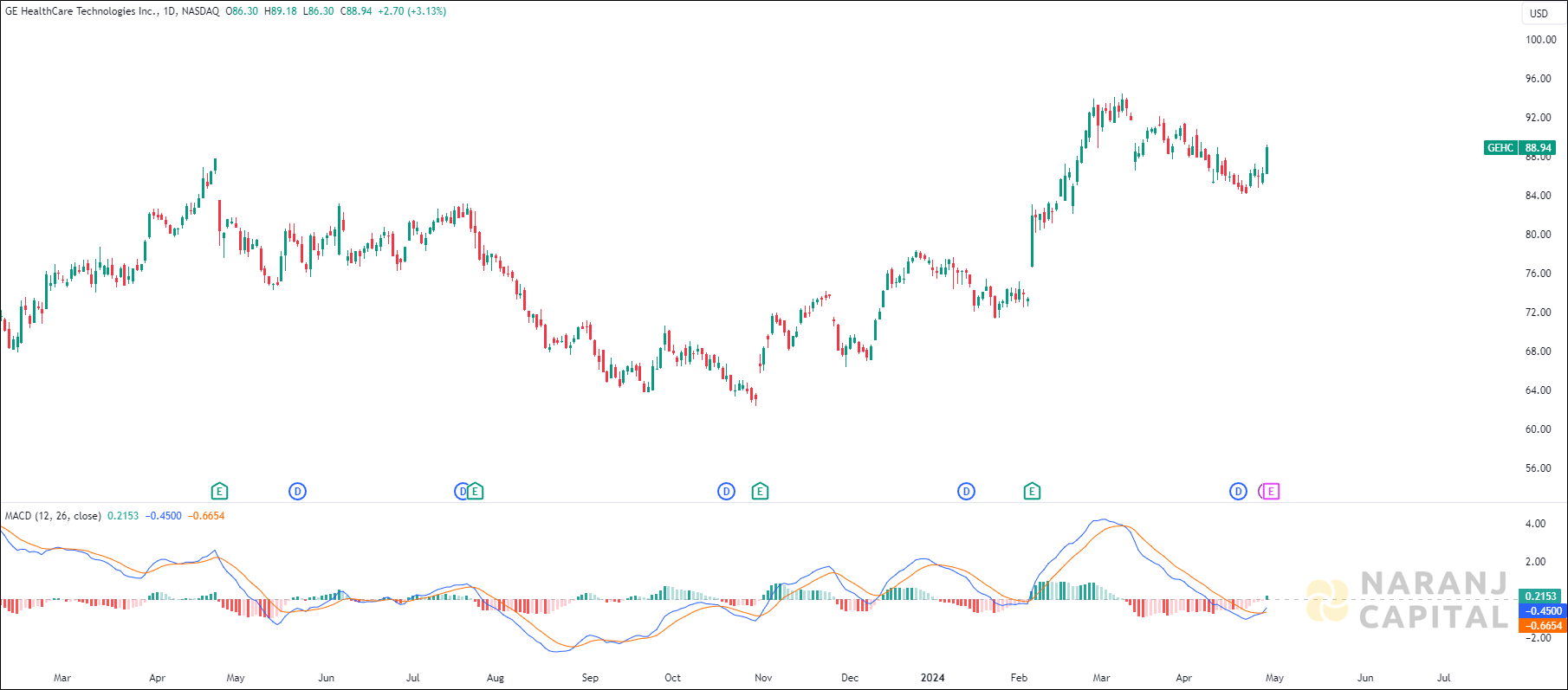The height and width of the screenshot is (690, 1568).
Task: Click the Dec label on time axis
Action: [850, 678]
